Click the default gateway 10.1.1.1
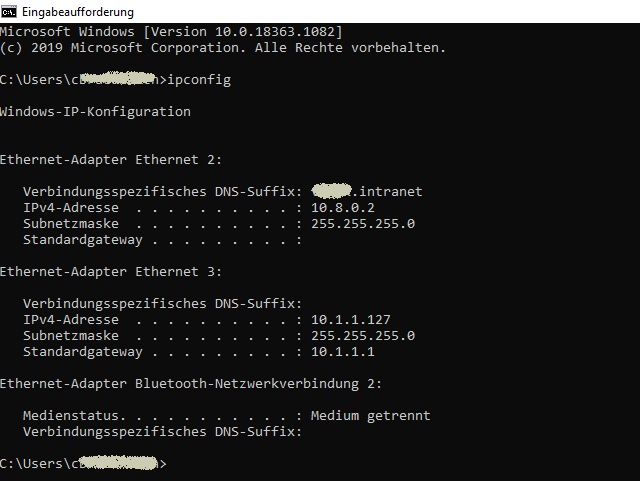 click(x=342, y=352)
